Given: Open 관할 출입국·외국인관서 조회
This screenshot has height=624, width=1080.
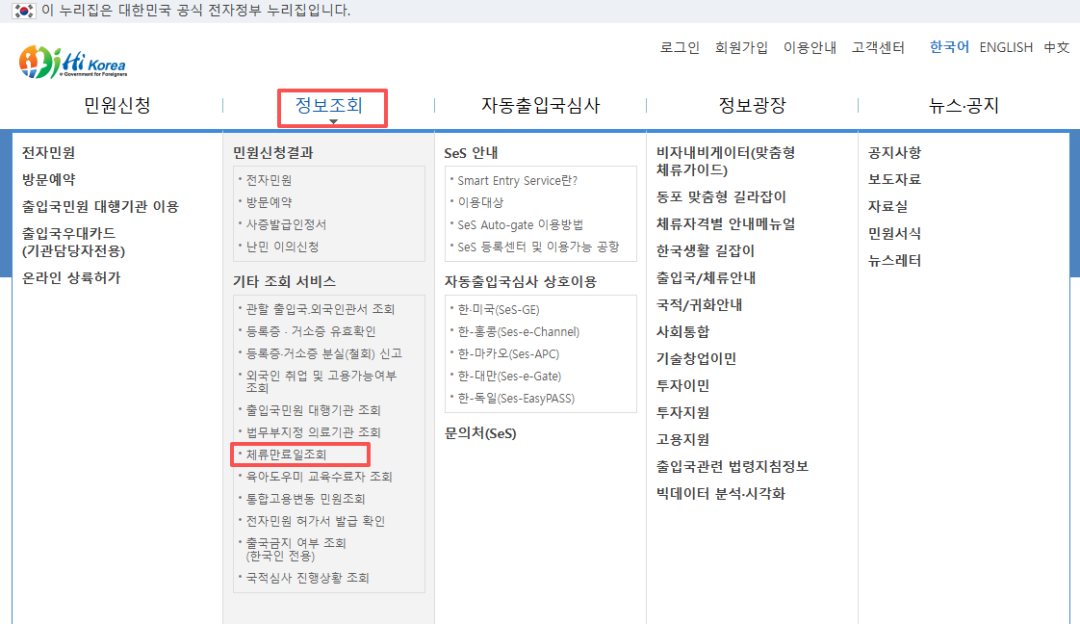Looking at the screenshot, I should click(x=320, y=309).
